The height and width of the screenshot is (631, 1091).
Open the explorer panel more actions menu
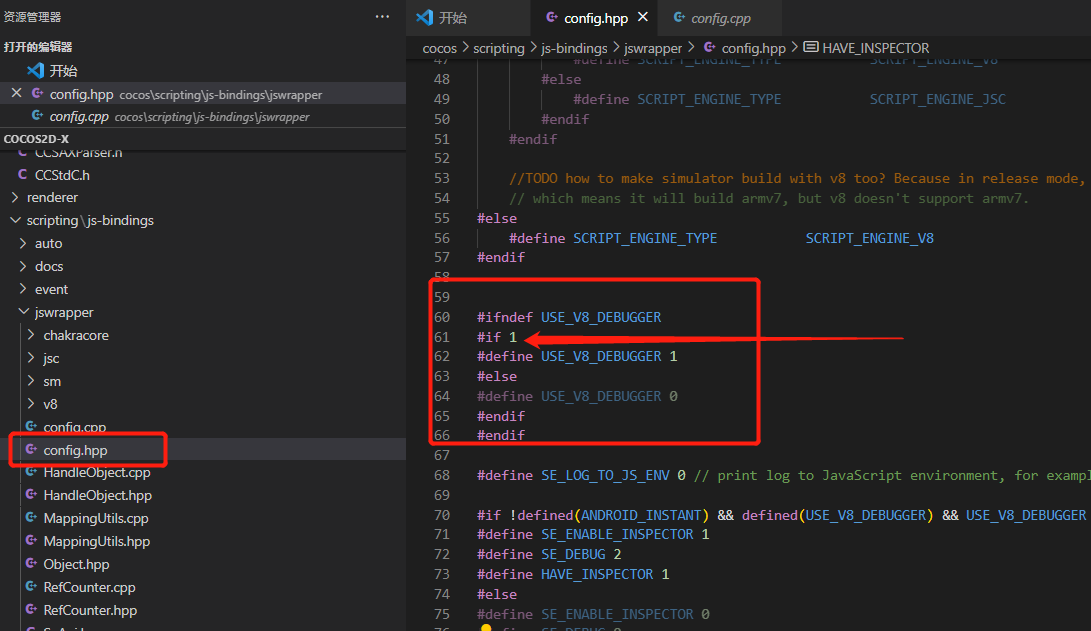(382, 17)
